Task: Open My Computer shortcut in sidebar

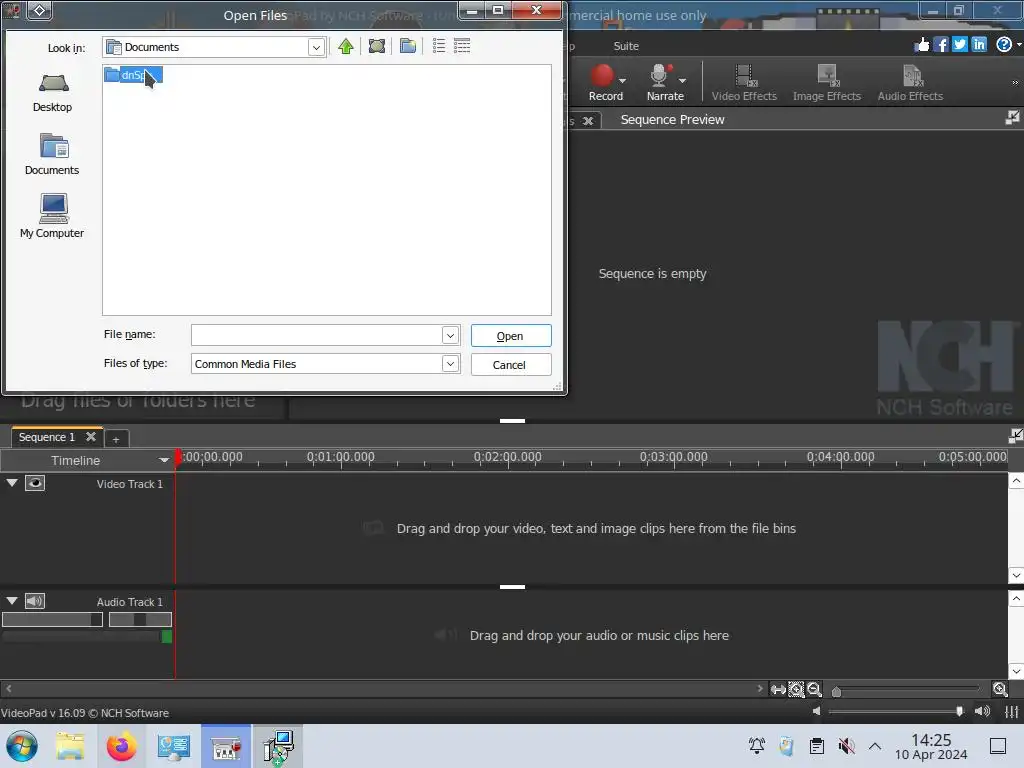Action: (x=52, y=216)
